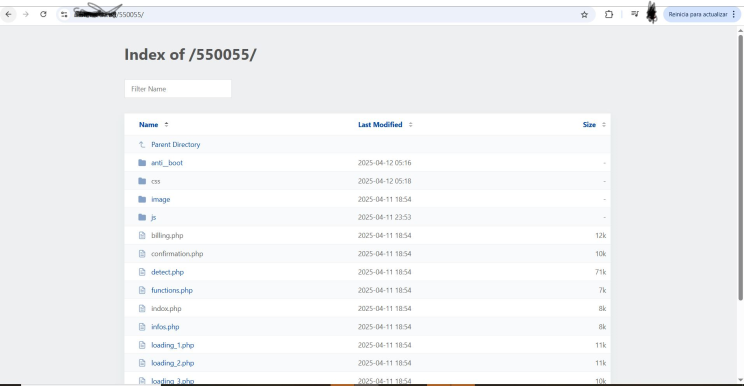
Task: Open the index.php file
Action: (x=166, y=309)
